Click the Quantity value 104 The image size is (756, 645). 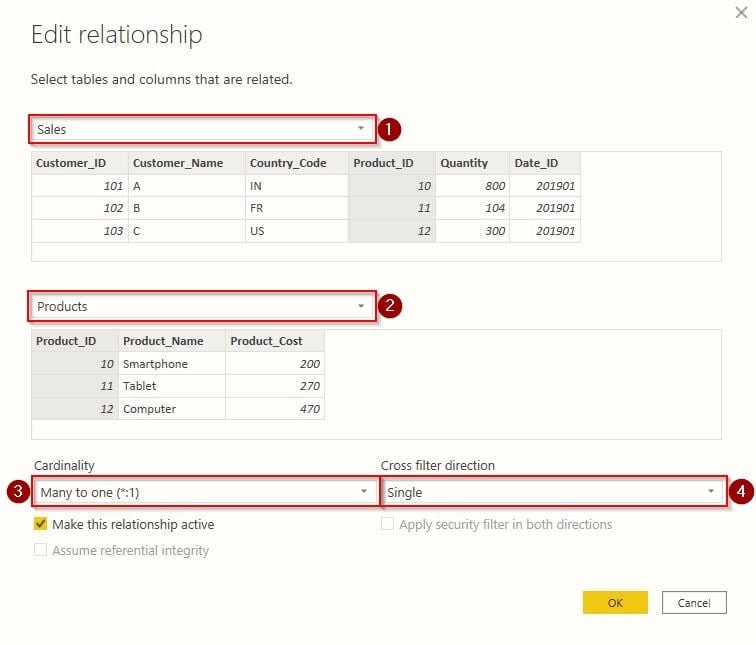(472, 208)
